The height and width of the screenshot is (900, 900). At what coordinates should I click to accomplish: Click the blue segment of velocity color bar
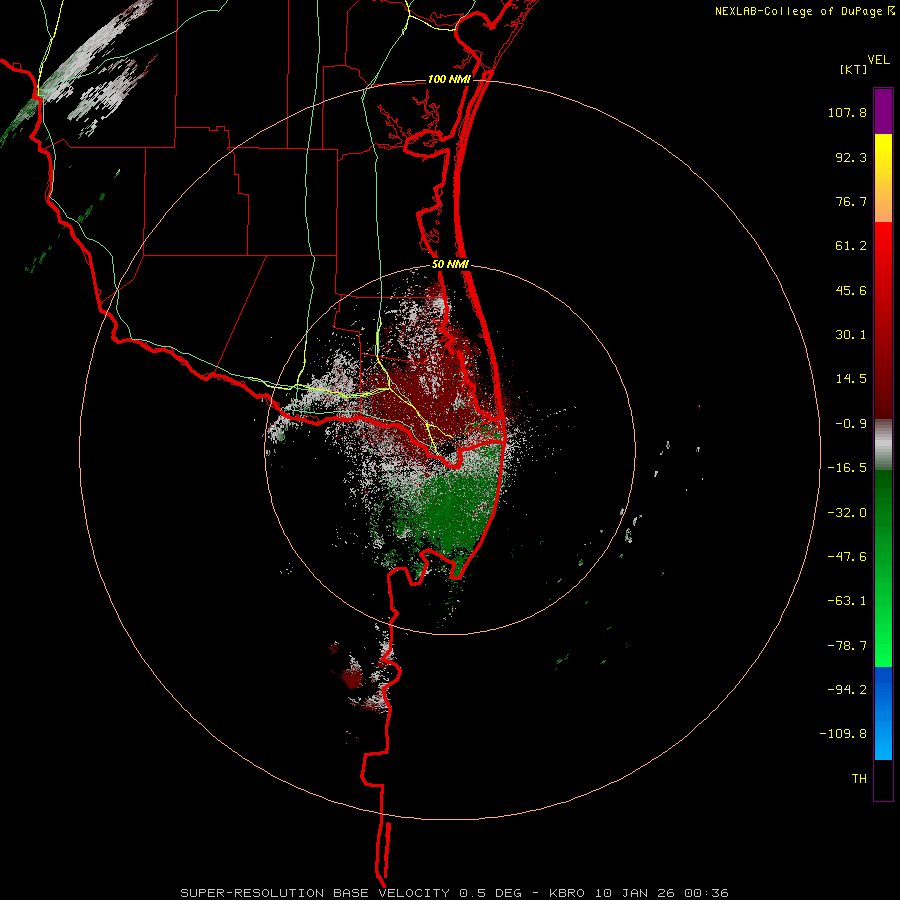point(883,713)
